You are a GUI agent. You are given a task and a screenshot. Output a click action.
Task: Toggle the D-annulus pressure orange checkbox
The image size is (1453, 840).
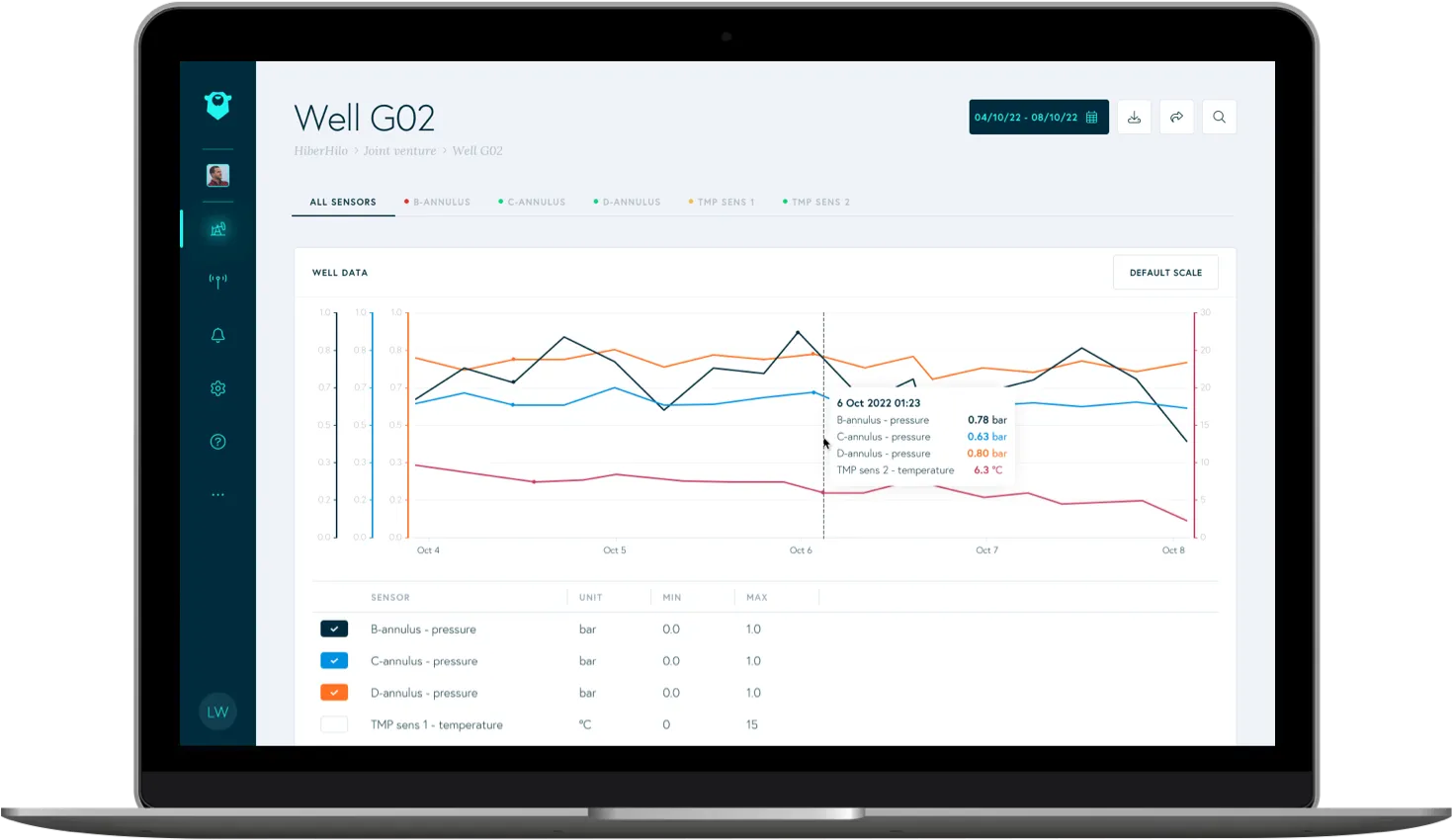pos(334,693)
